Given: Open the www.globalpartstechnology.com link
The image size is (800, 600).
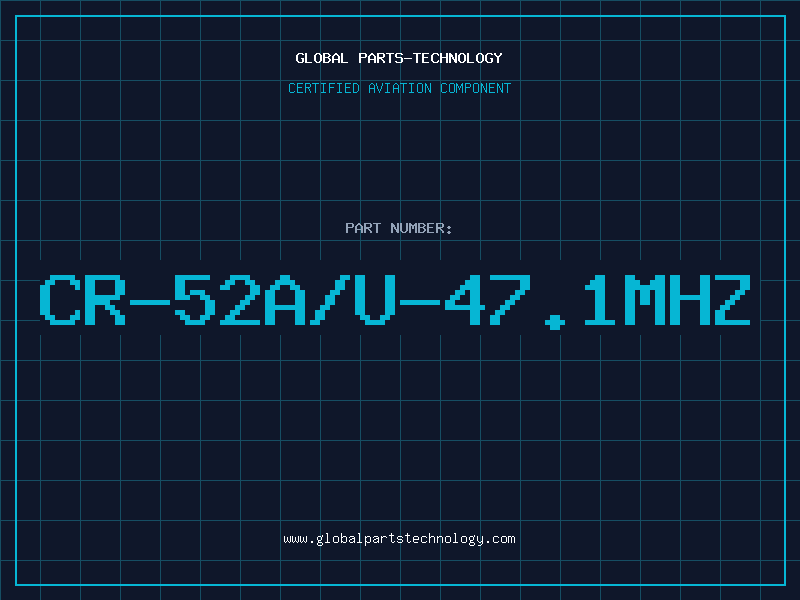Looking at the screenshot, I should point(399,539).
